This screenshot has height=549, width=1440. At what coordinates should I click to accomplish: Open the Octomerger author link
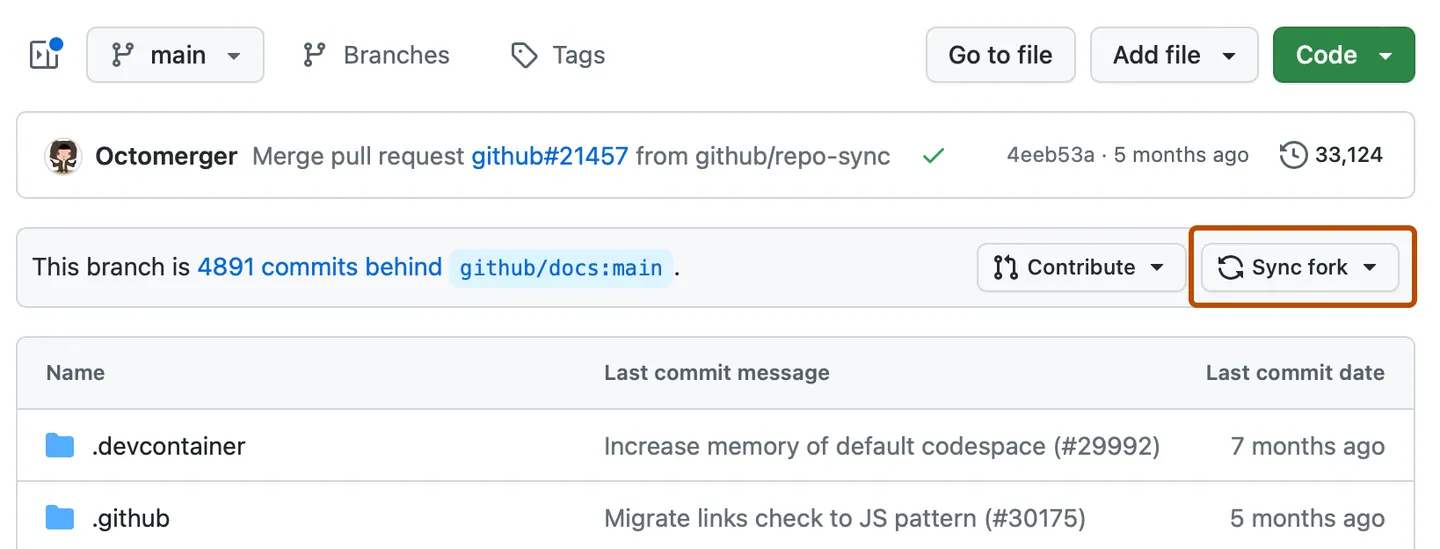pyautogui.click(x=166, y=156)
